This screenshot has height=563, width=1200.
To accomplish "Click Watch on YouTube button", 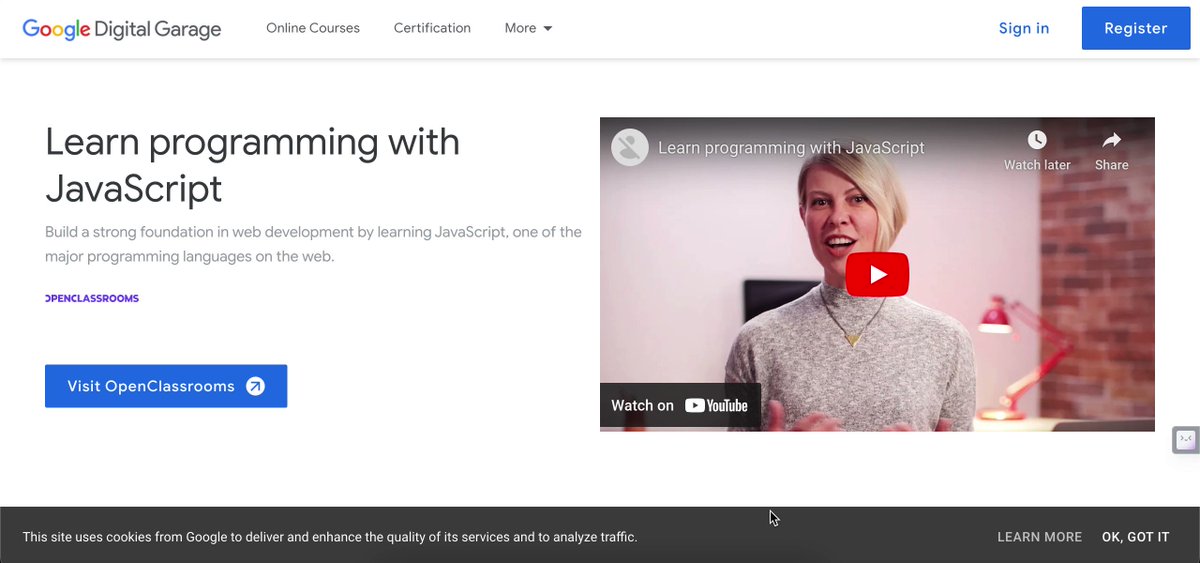I will pyautogui.click(x=680, y=405).
